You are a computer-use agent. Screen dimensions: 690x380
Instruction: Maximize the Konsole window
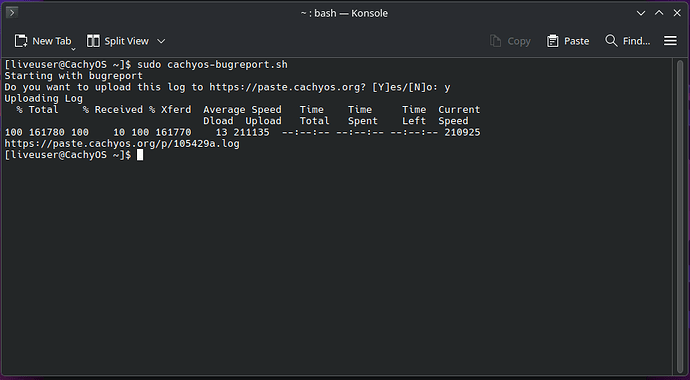click(x=659, y=13)
